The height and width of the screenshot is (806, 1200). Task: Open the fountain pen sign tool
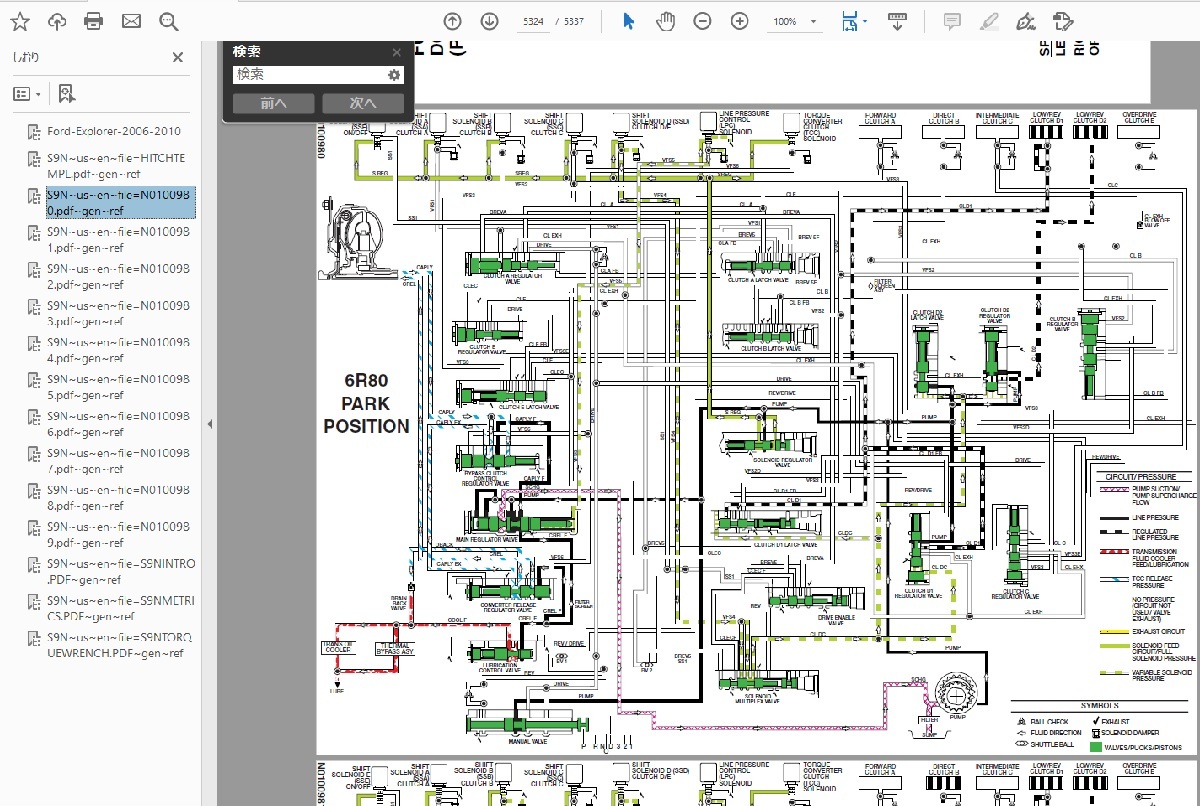1025,21
